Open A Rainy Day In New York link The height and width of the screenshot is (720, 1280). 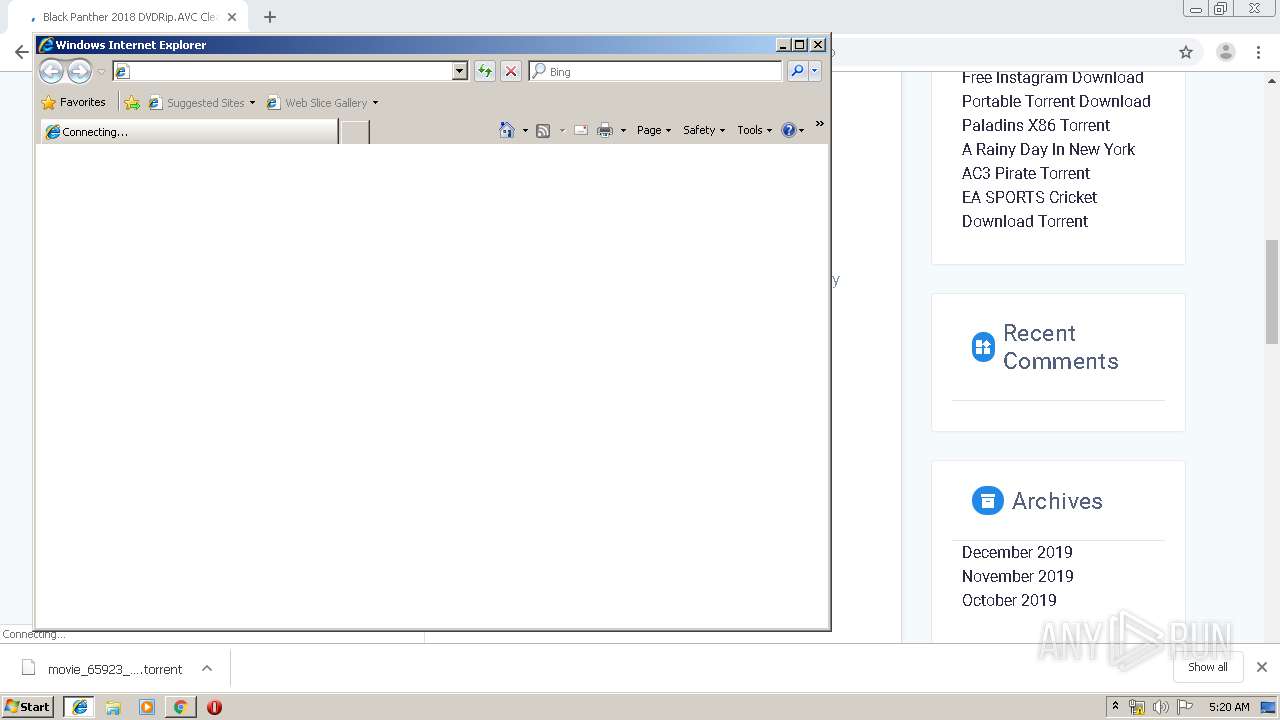click(x=1048, y=149)
